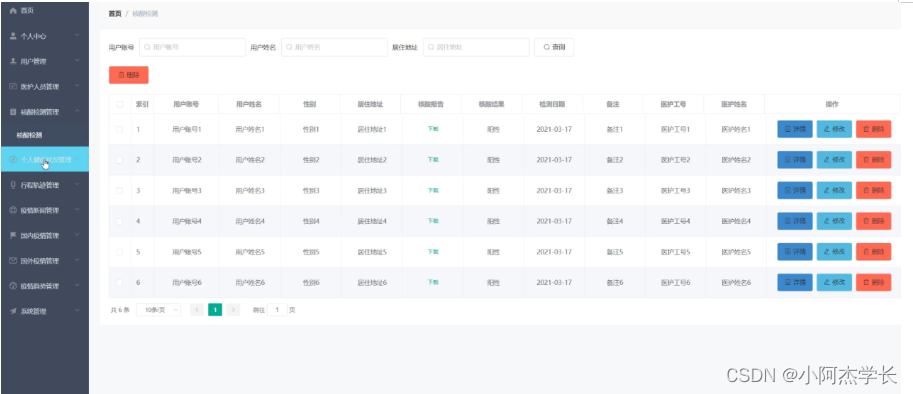Click the 医护工号3 cell
The width and height of the screenshot is (913, 394).
(x=675, y=190)
